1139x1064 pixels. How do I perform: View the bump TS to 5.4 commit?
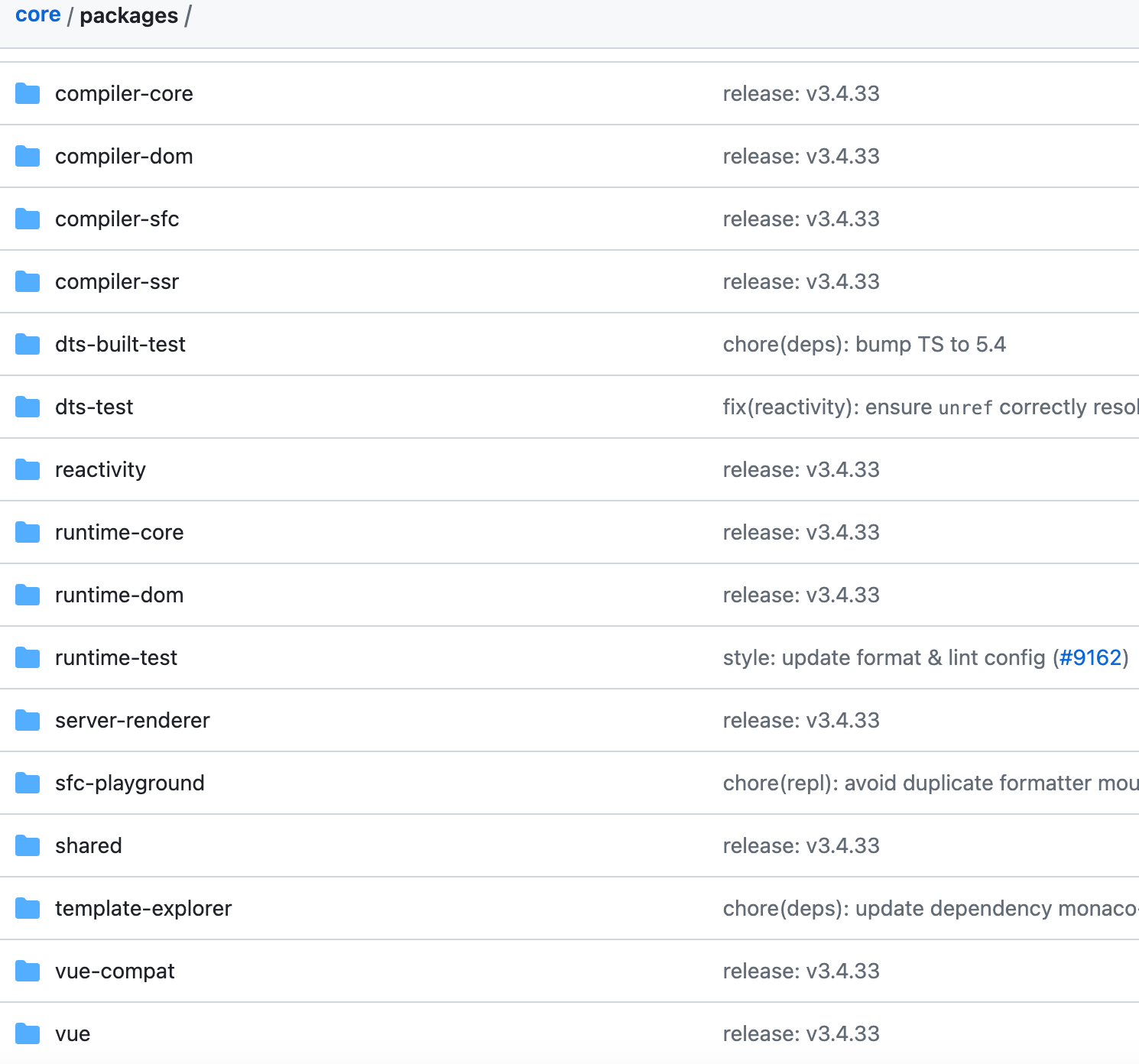(864, 345)
